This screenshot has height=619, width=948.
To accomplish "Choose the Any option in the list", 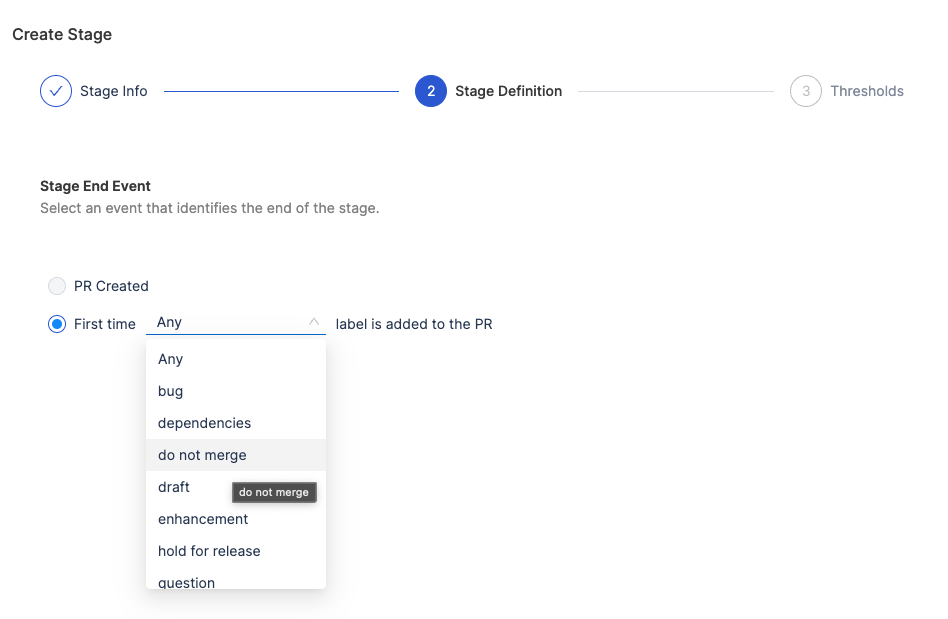I will pyautogui.click(x=171, y=359).
